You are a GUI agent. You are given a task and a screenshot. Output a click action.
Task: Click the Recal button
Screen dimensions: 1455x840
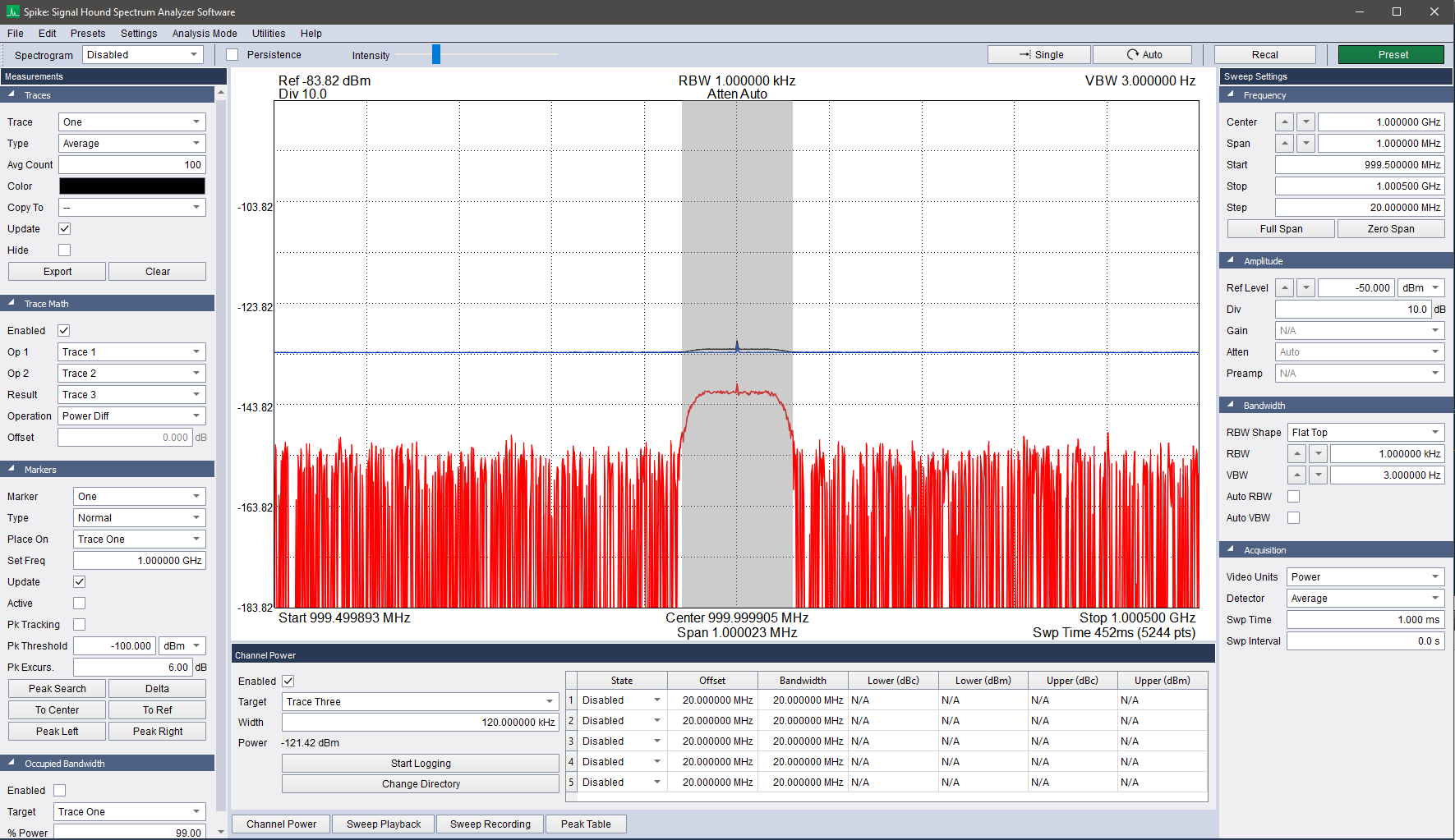coord(1265,55)
